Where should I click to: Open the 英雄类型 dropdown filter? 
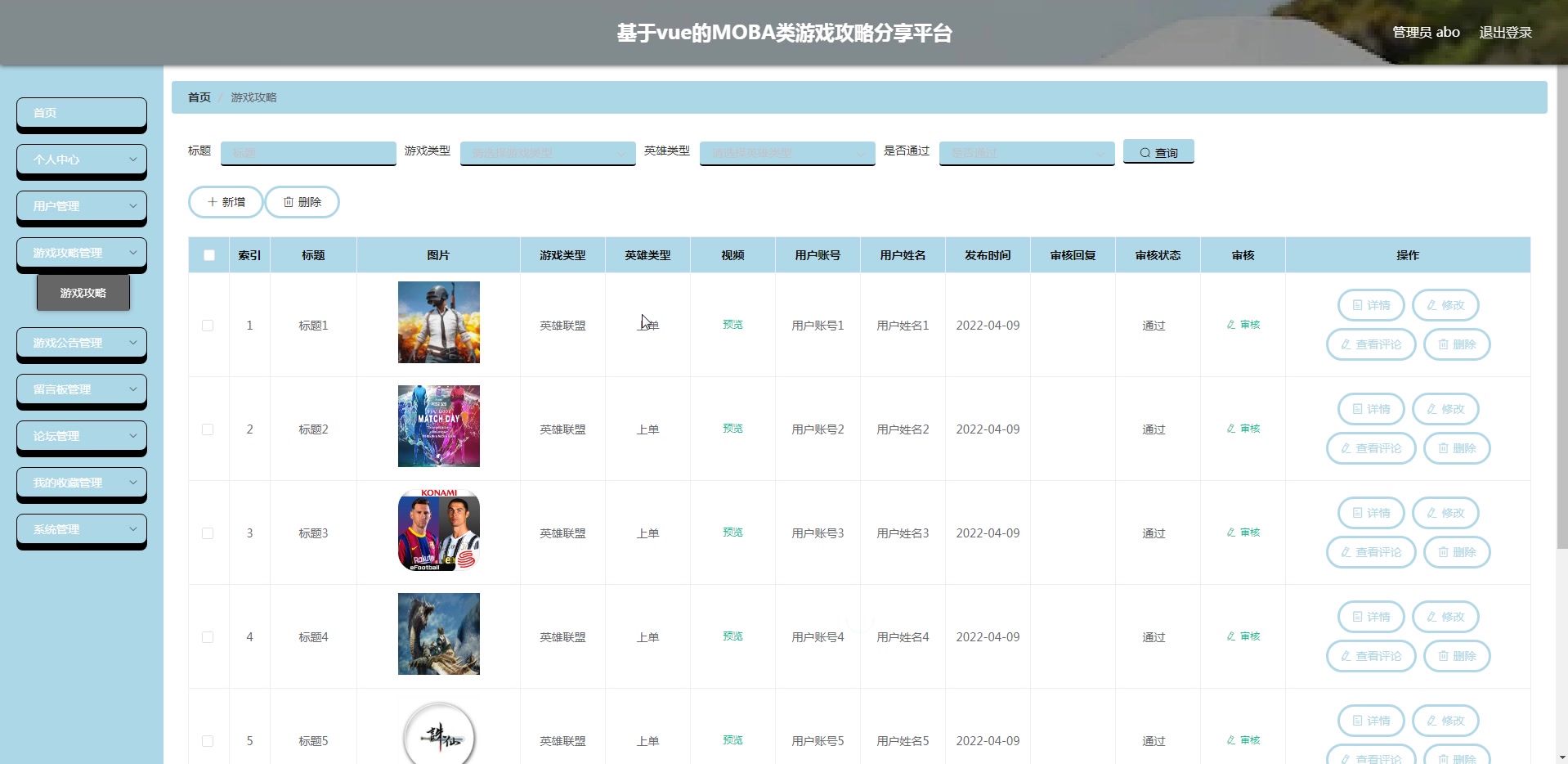pos(786,152)
